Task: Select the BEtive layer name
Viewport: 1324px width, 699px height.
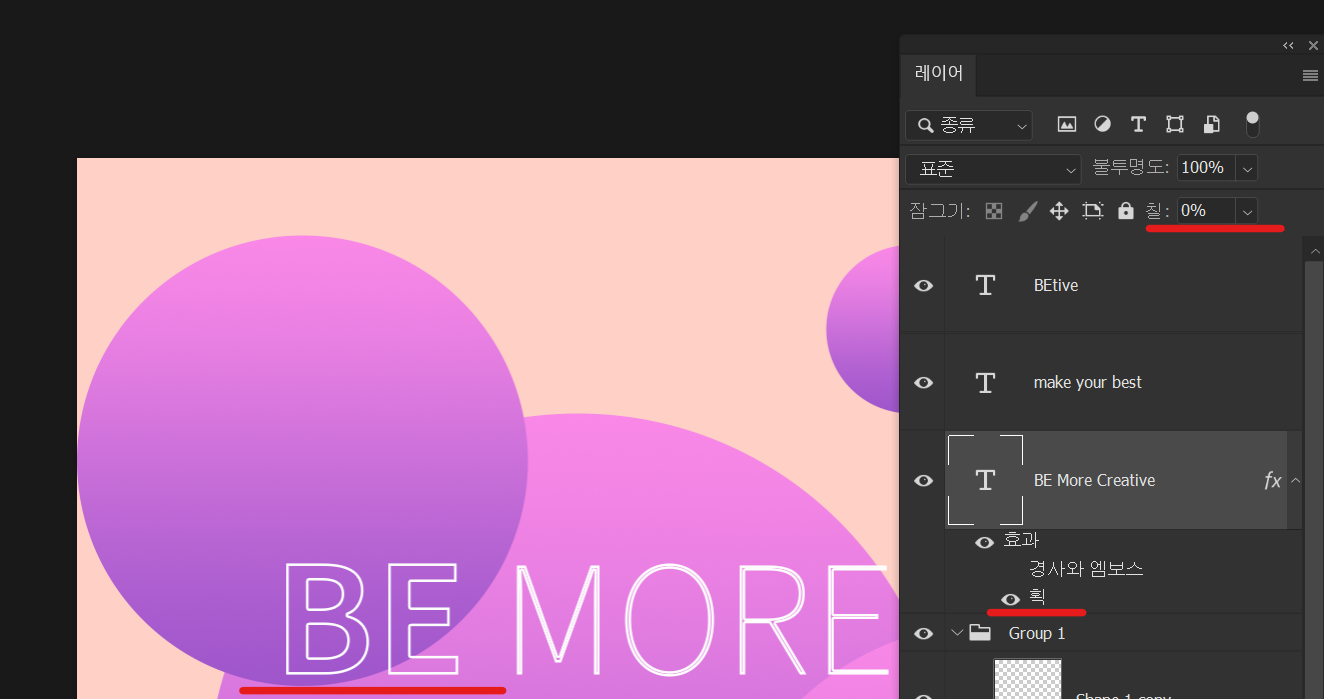Action: [x=1056, y=286]
